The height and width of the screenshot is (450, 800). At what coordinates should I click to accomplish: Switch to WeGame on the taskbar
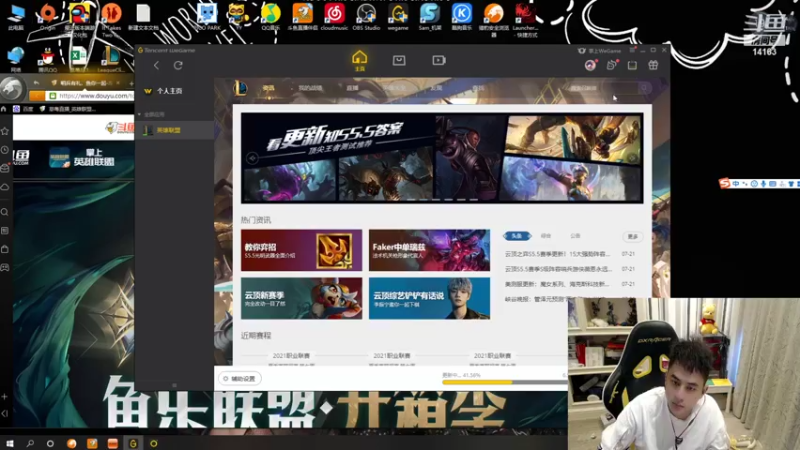tap(133, 443)
